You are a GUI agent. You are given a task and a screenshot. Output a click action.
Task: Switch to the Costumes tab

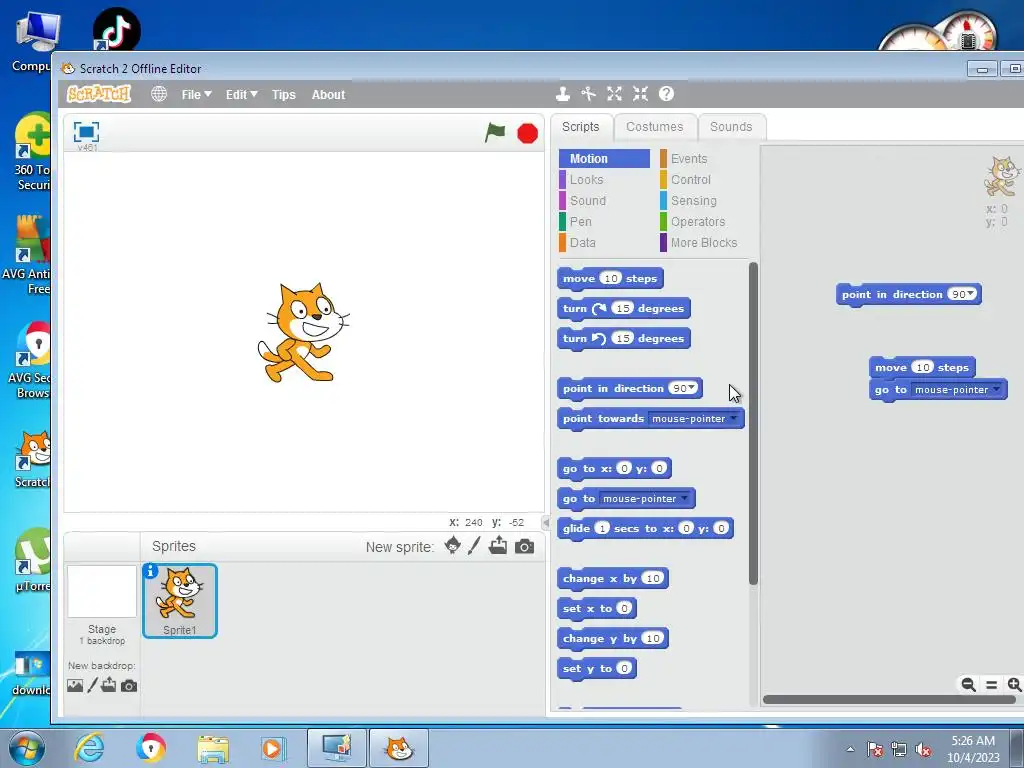point(654,127)
